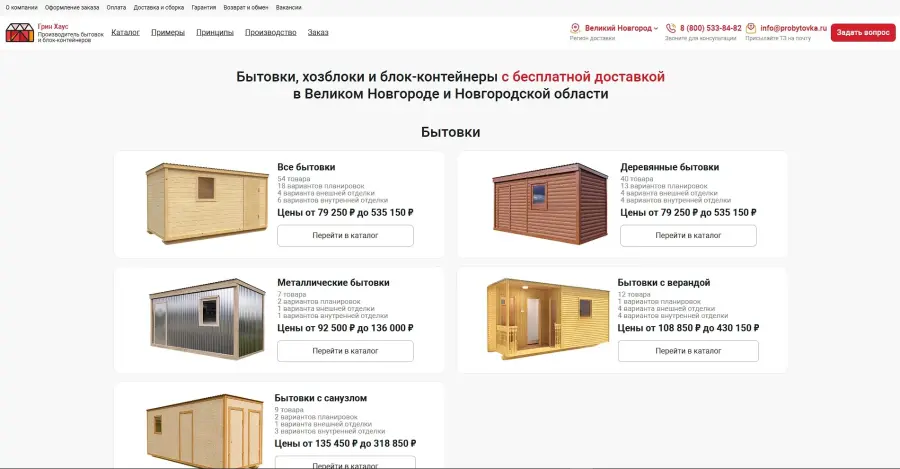Image resolution: width=900 pixels, height=469 pixels.
Task: Go to catalog for Металлические бытовки
Action: [345, 351]
